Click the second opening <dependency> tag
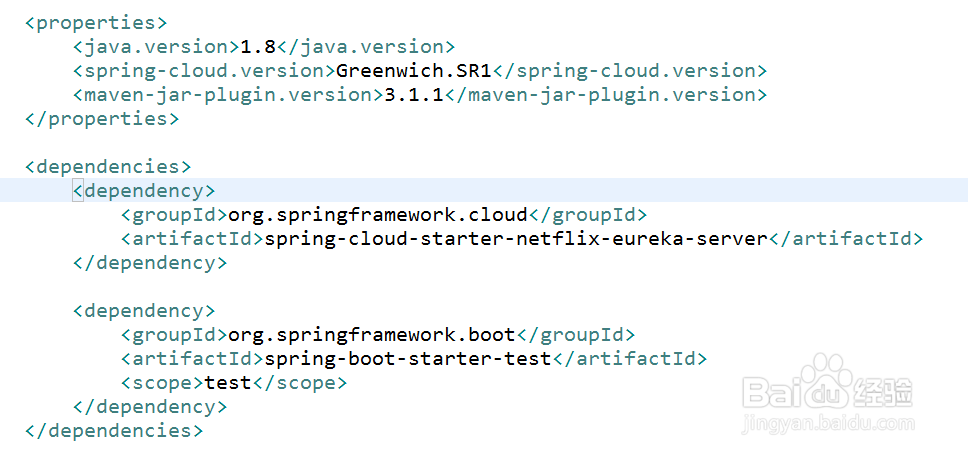This screenshot has width=968, height=456. [x=144, y=310]
